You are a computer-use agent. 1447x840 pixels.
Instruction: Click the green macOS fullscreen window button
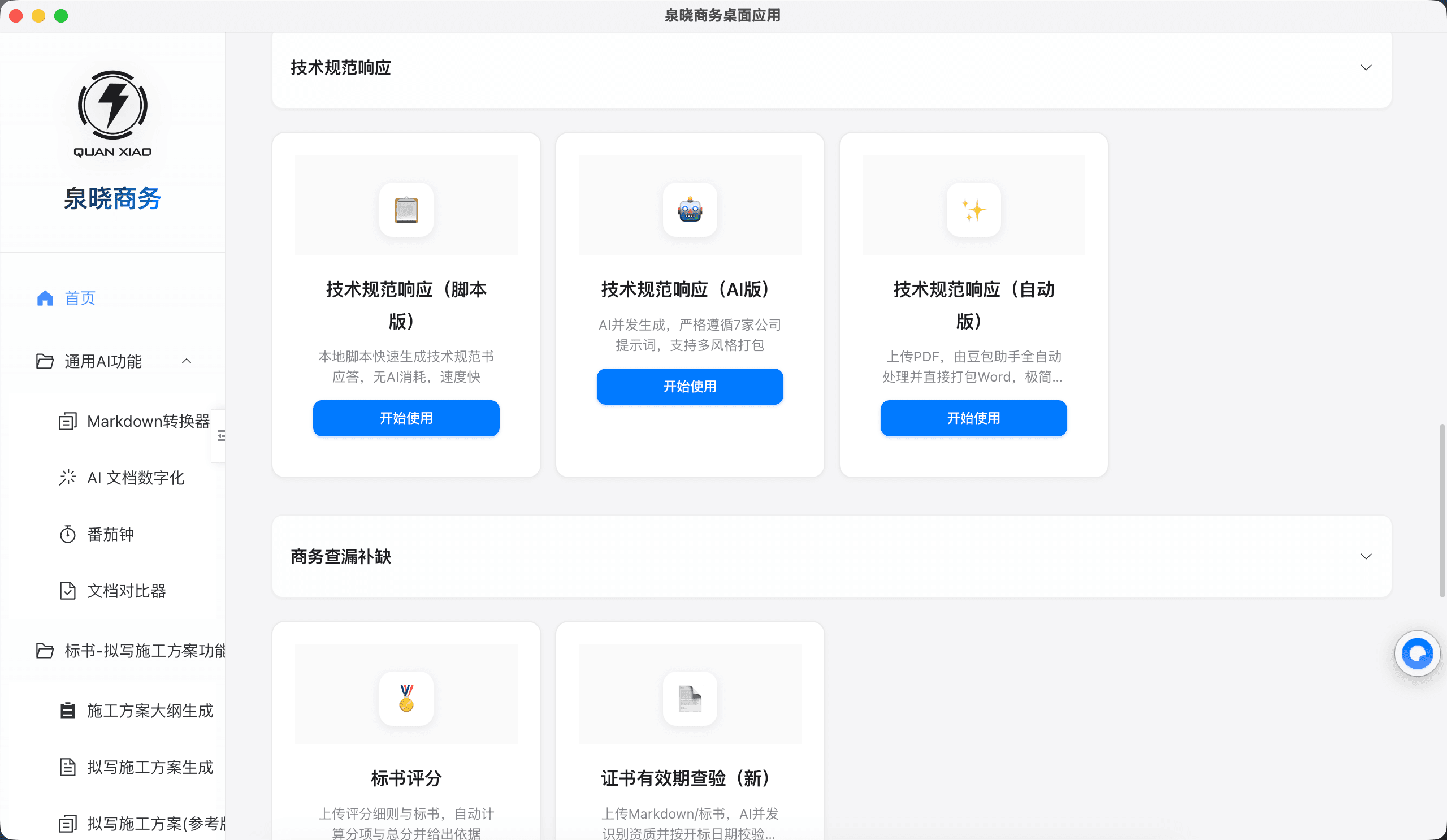[x=61, y=15]
